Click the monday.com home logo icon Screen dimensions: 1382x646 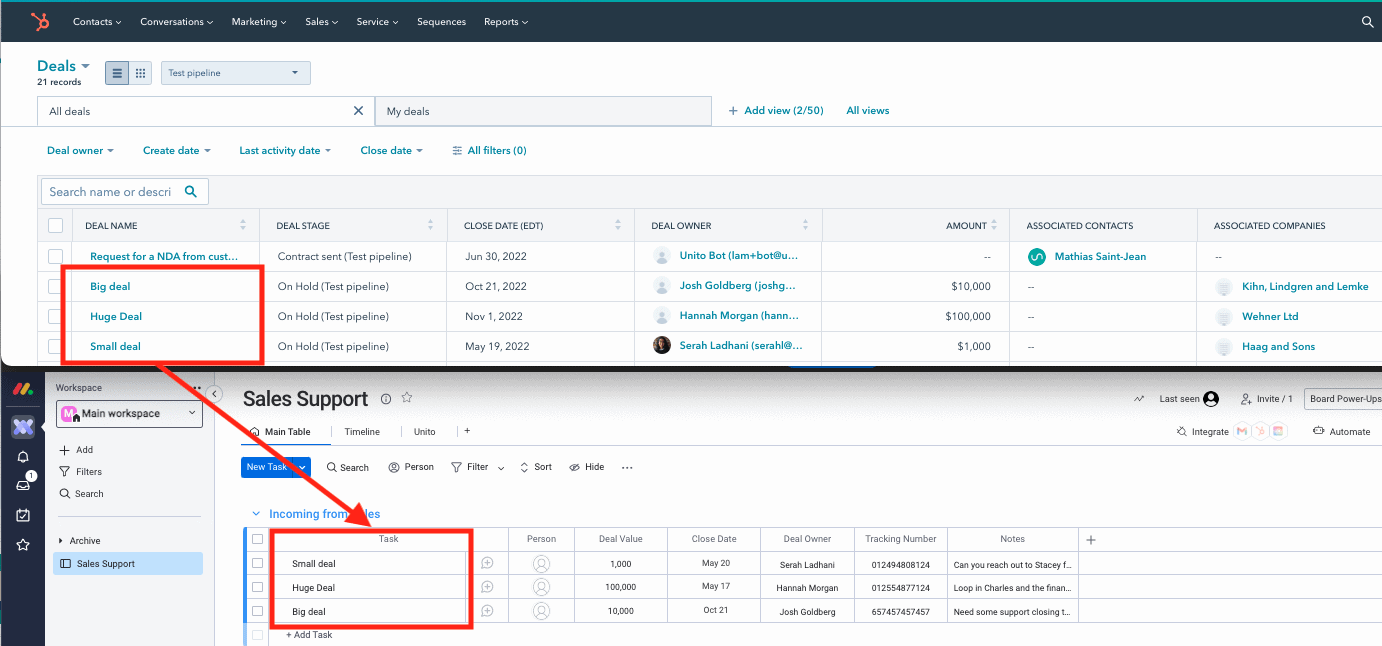23,390
